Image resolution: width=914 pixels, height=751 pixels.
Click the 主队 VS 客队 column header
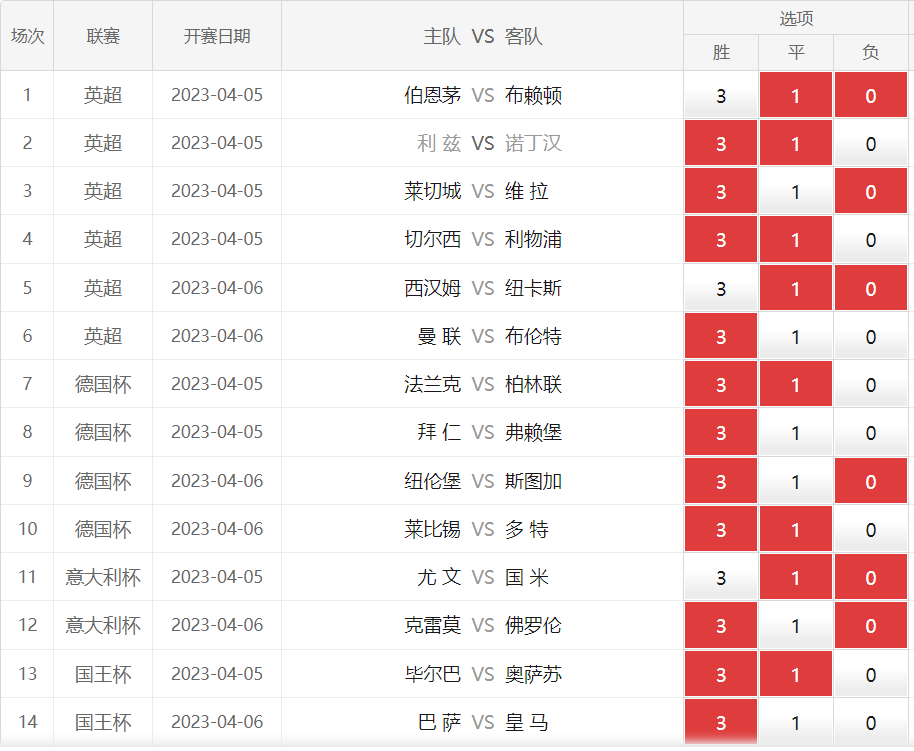click(483, 36)
